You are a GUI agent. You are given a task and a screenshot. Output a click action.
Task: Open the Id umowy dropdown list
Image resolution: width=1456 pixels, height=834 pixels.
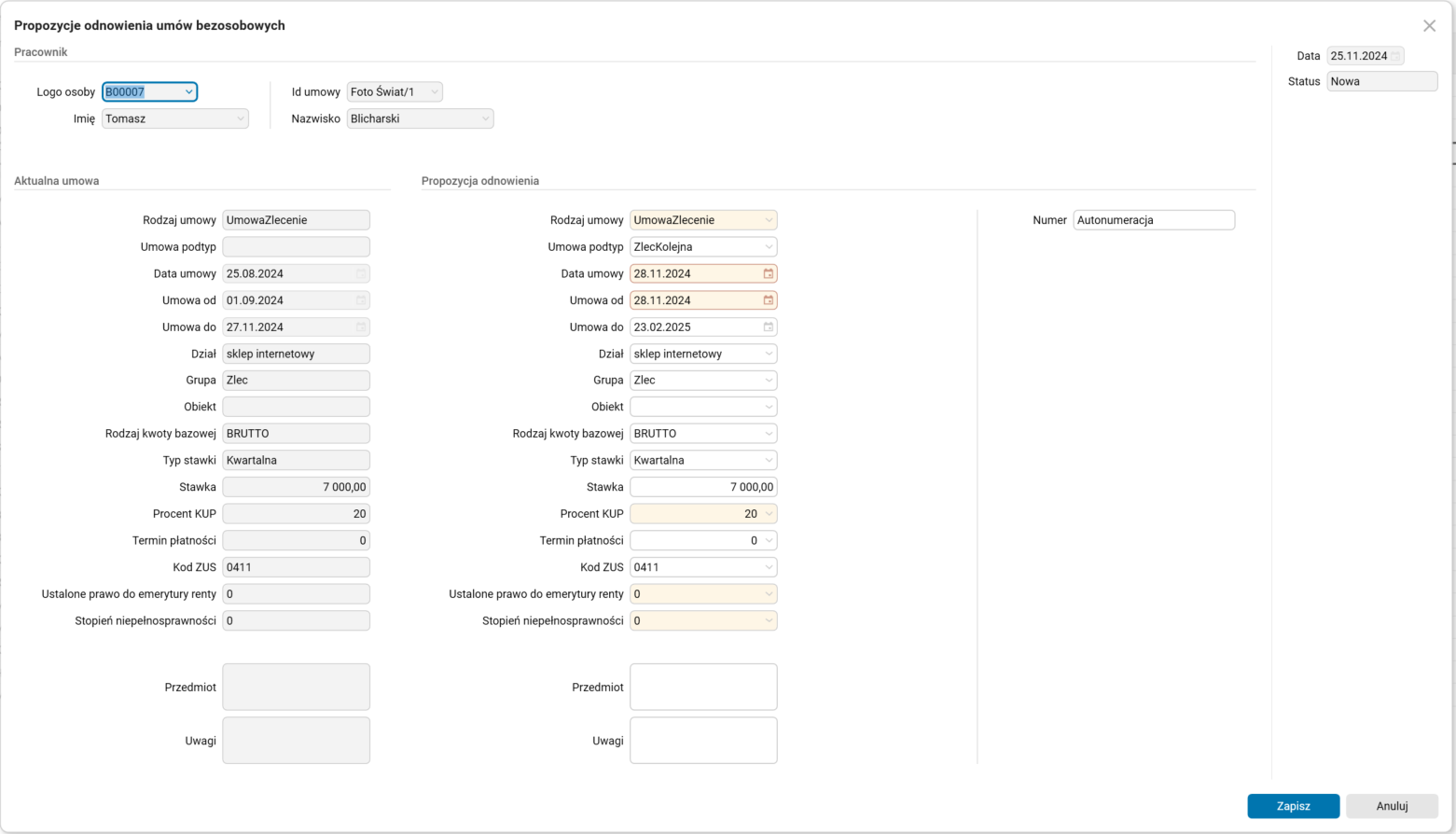tap(435, 92)
